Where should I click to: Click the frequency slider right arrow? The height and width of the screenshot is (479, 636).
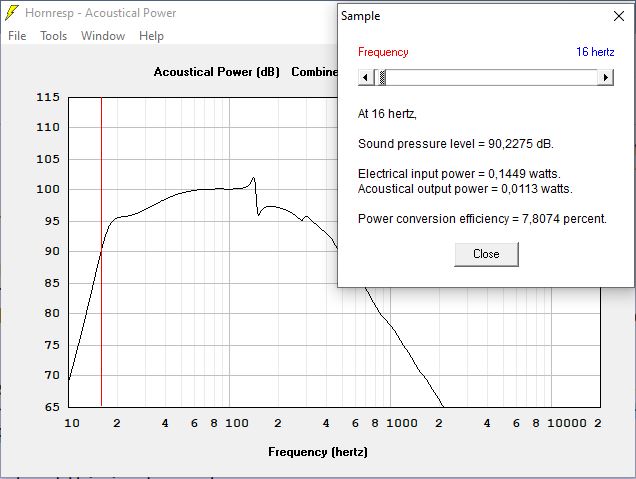click(606, 77)
